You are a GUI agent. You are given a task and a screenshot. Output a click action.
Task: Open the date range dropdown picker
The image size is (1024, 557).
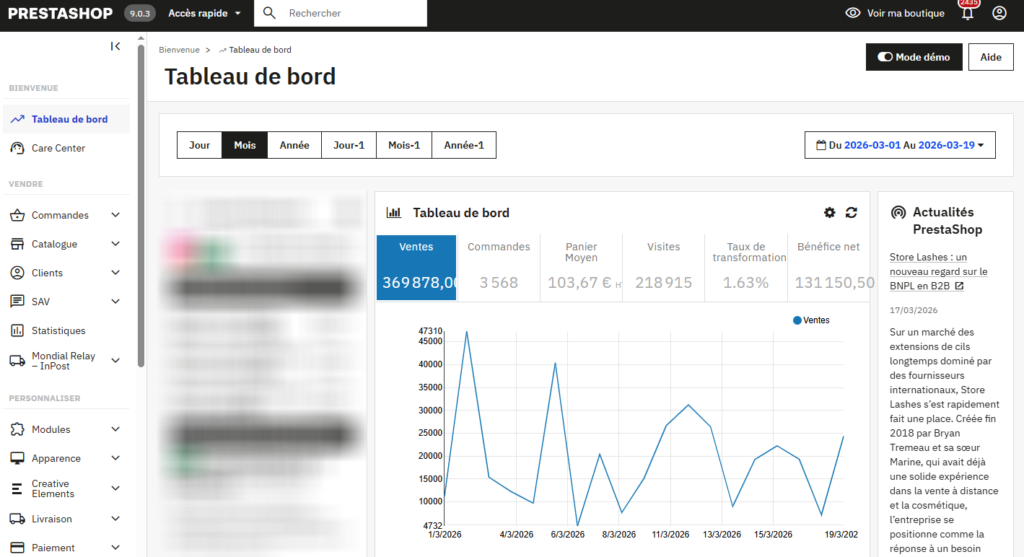click(x=900, y=145)
